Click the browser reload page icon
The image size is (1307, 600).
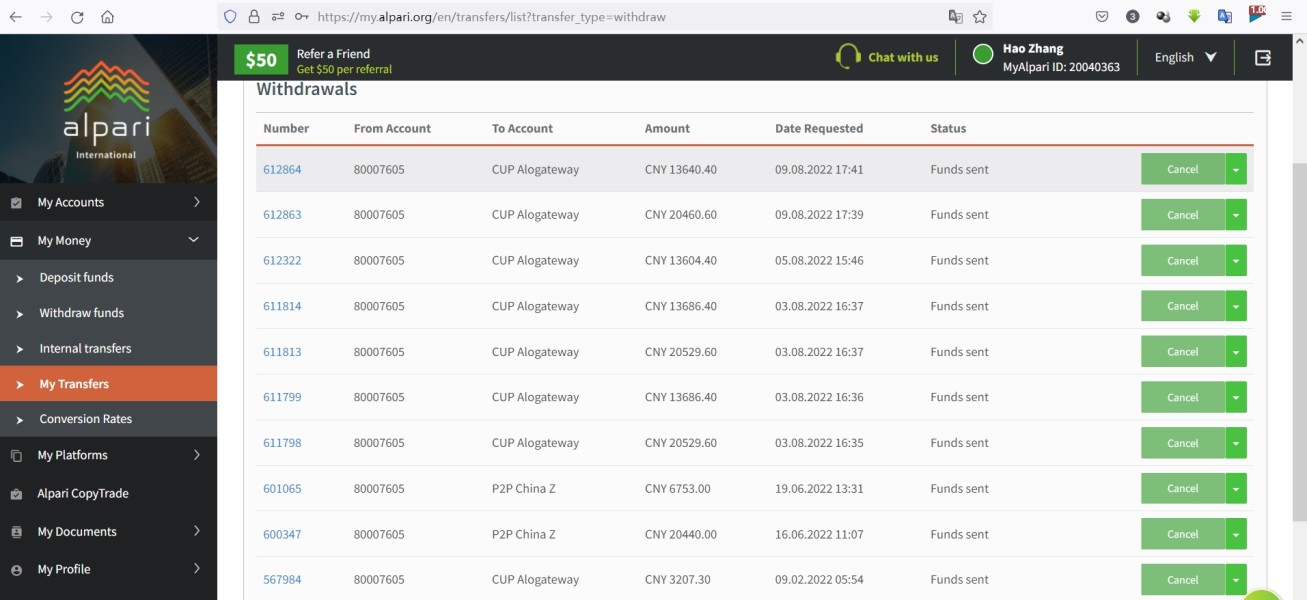pos(77,17)
